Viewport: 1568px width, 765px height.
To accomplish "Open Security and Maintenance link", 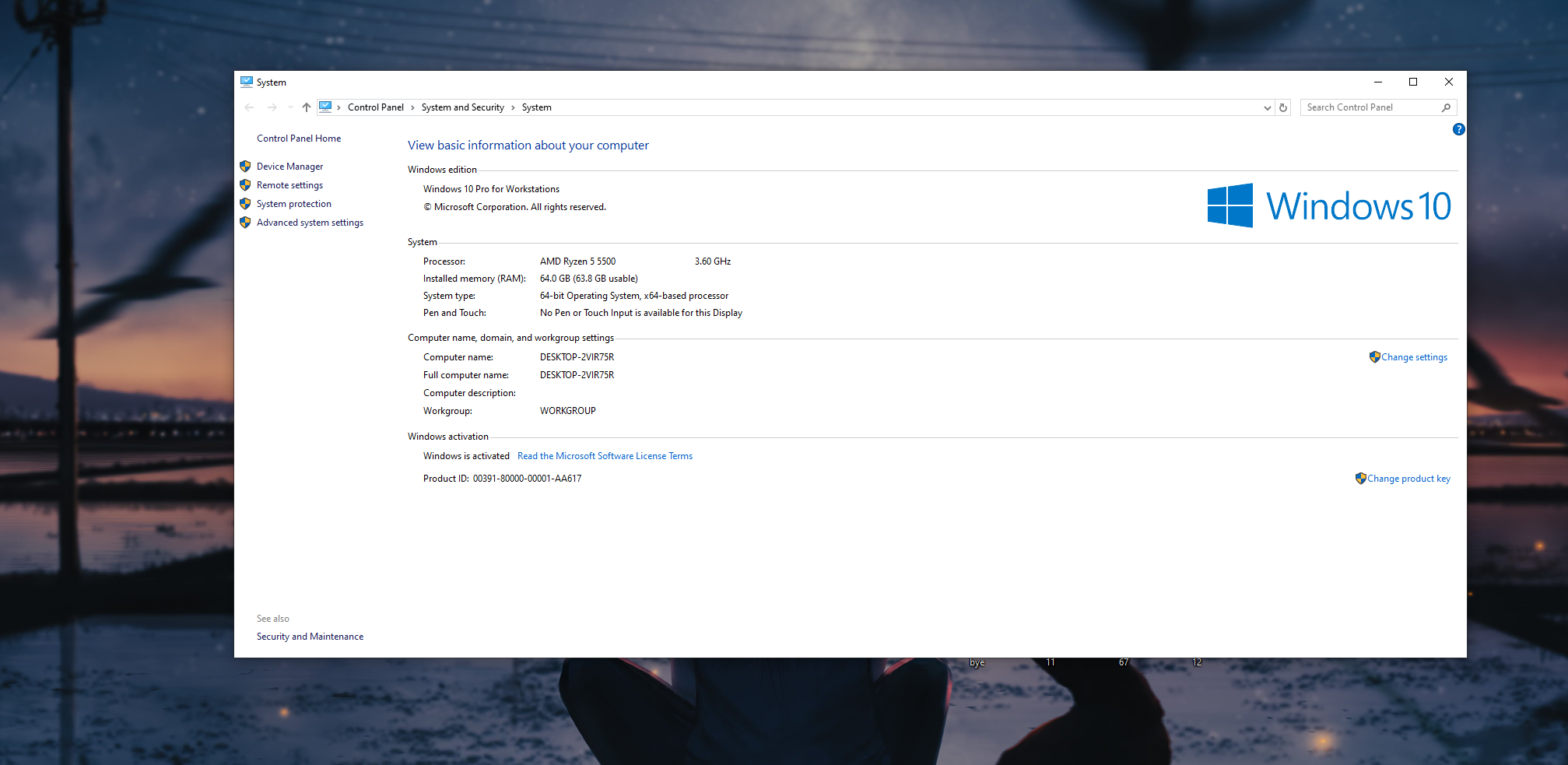I will click(310, 637).
